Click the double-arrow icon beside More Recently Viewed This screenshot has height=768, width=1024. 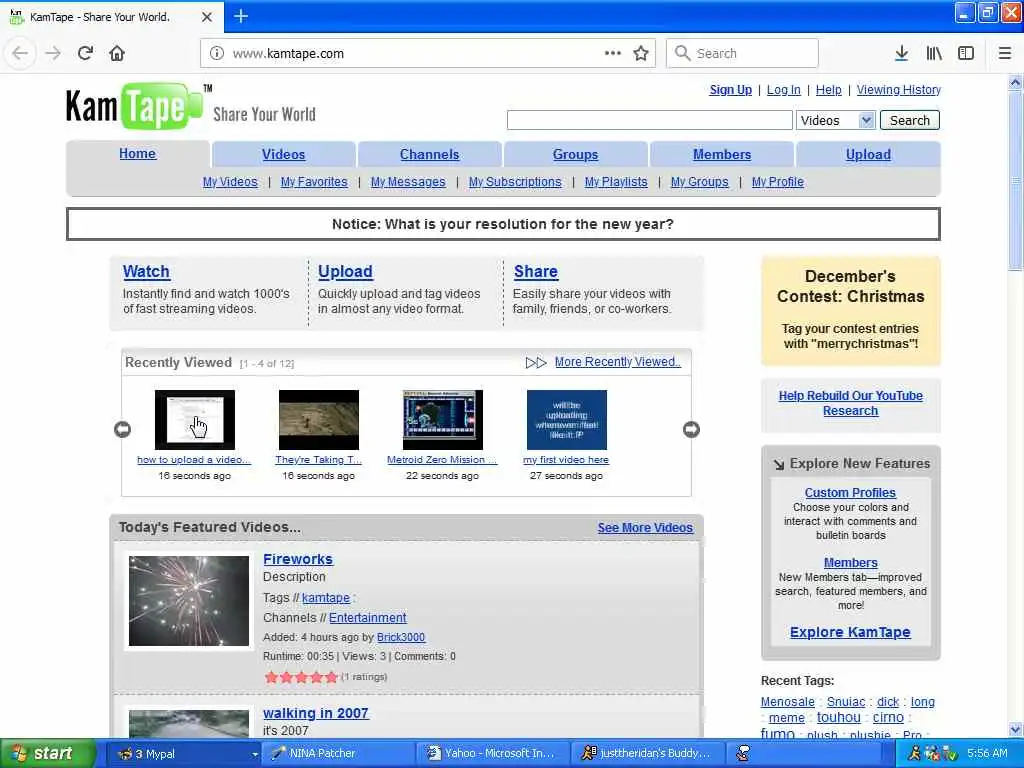536,362
